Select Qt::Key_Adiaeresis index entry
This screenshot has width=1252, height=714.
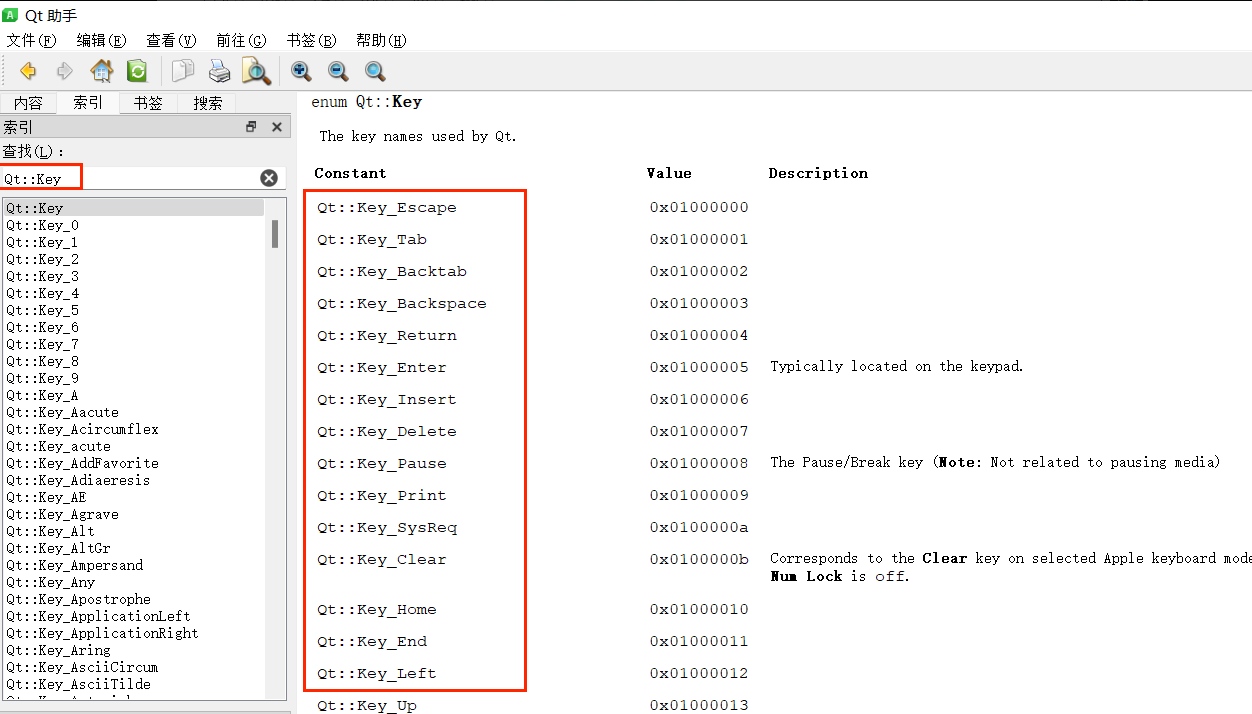(x=133, y=480)
